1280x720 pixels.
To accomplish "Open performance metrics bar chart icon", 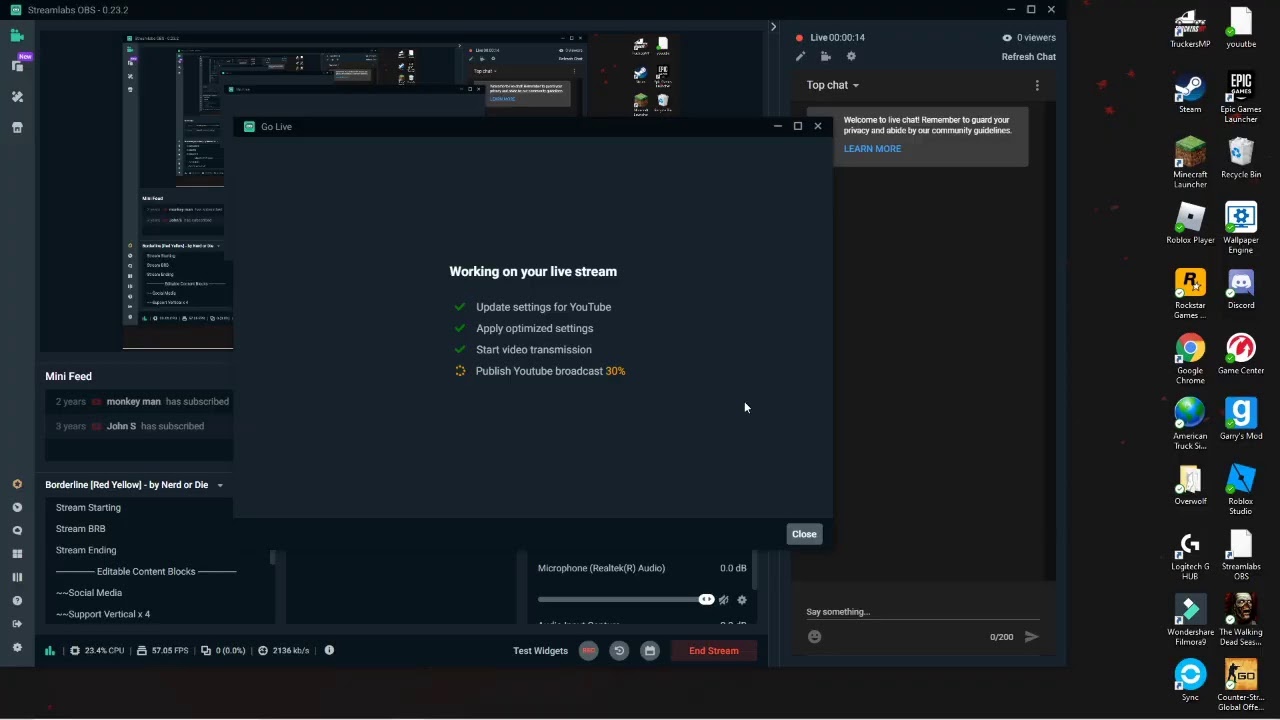I will [x=50, y=650].
